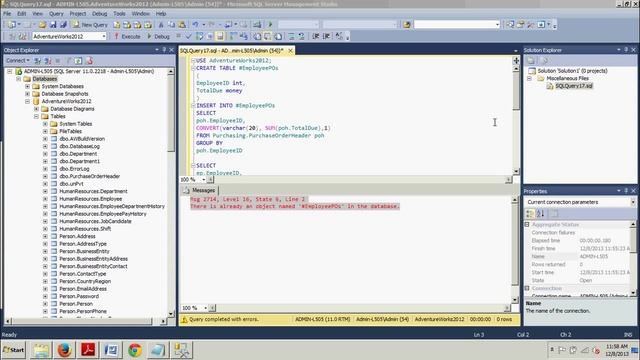Click the Object Explorer vertical scrollbar

coord(171,192)
